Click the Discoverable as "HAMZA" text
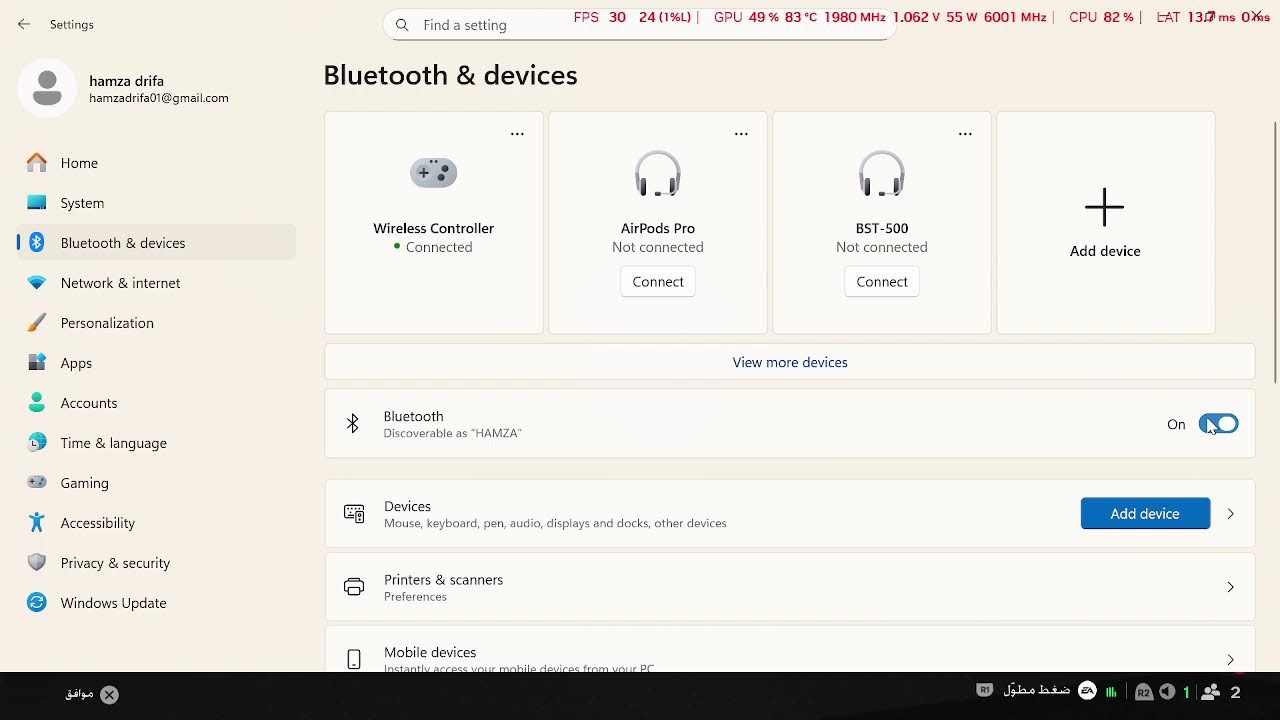 point(453,433)
